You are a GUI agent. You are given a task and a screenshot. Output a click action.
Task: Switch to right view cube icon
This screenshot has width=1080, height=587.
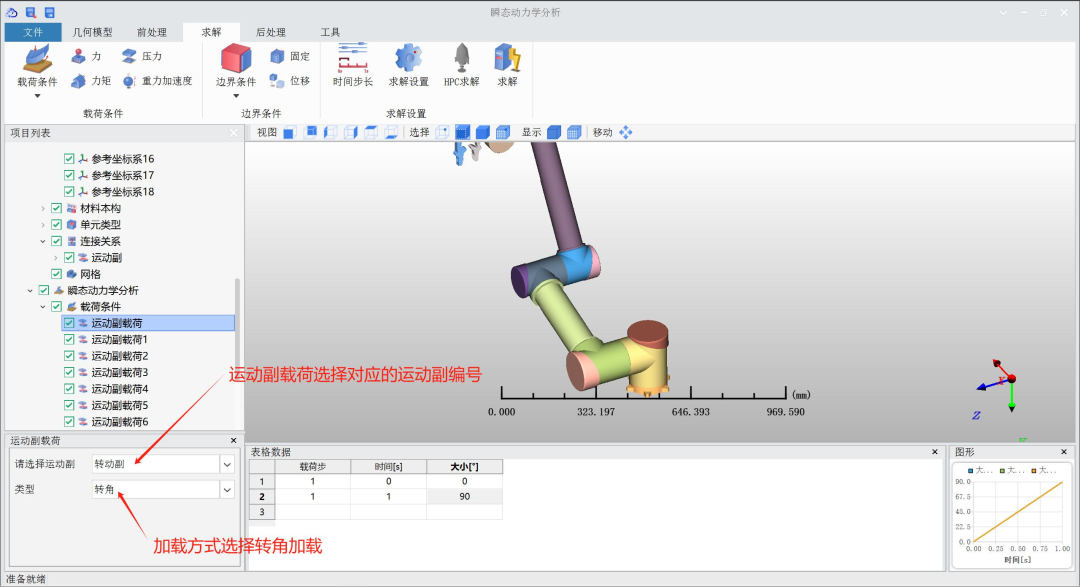point(351,132)
